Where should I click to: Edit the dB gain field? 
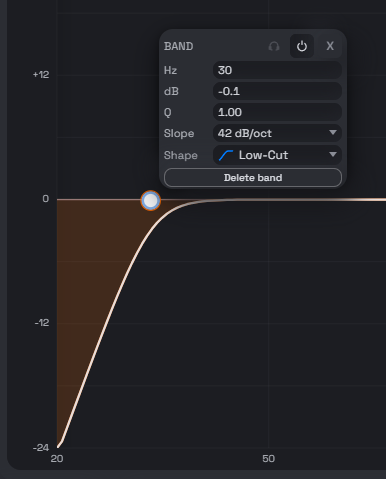tap(277, 91)
